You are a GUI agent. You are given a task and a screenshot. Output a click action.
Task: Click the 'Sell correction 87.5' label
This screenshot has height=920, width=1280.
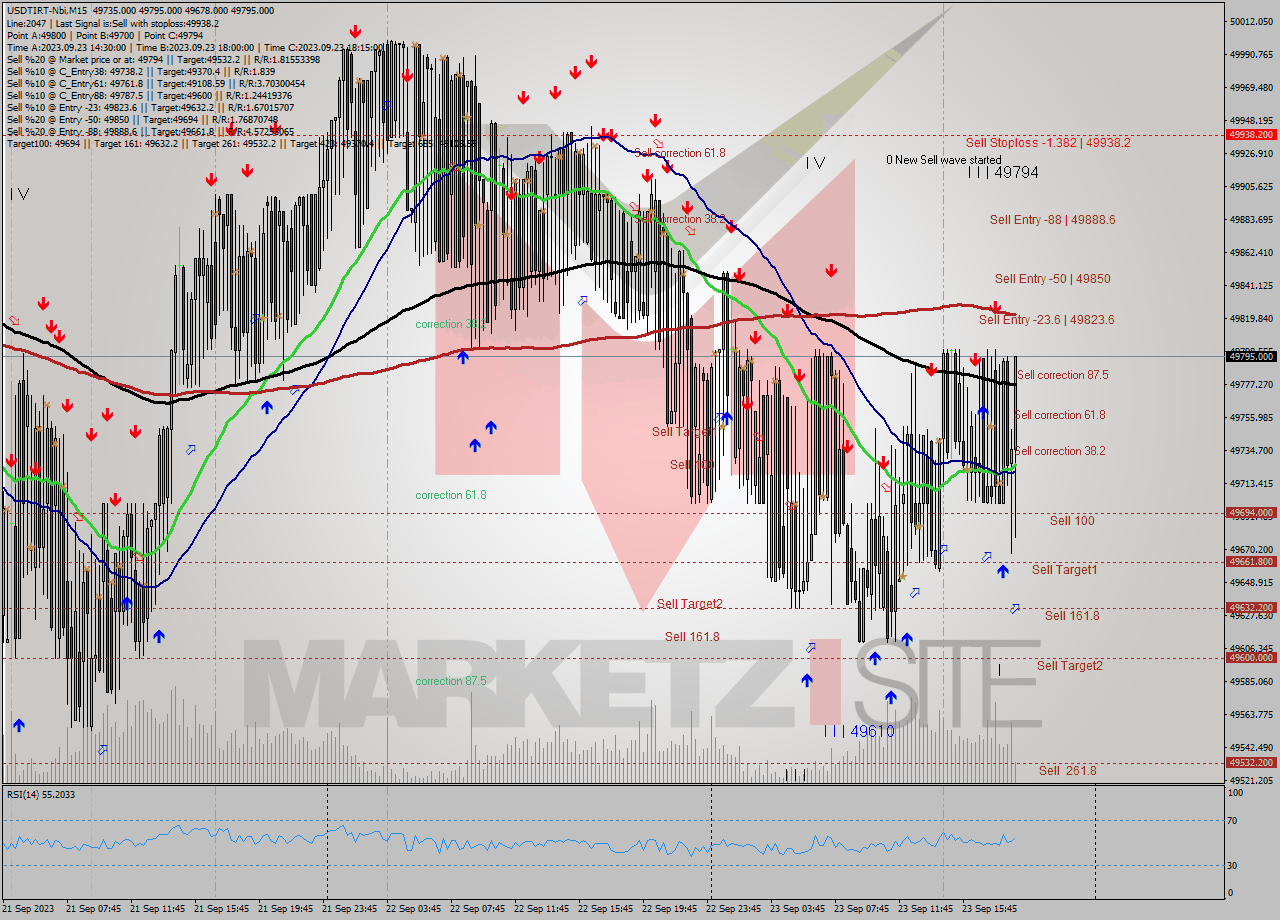point(1062,375)
